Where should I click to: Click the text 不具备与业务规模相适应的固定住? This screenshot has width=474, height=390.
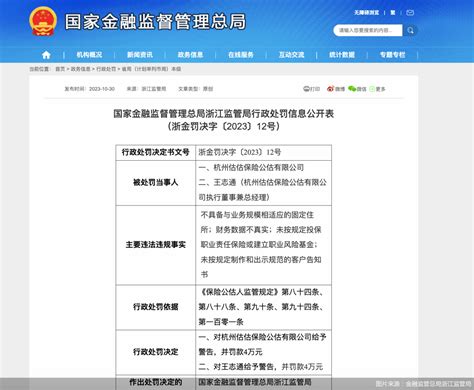[x=257, y=215]
